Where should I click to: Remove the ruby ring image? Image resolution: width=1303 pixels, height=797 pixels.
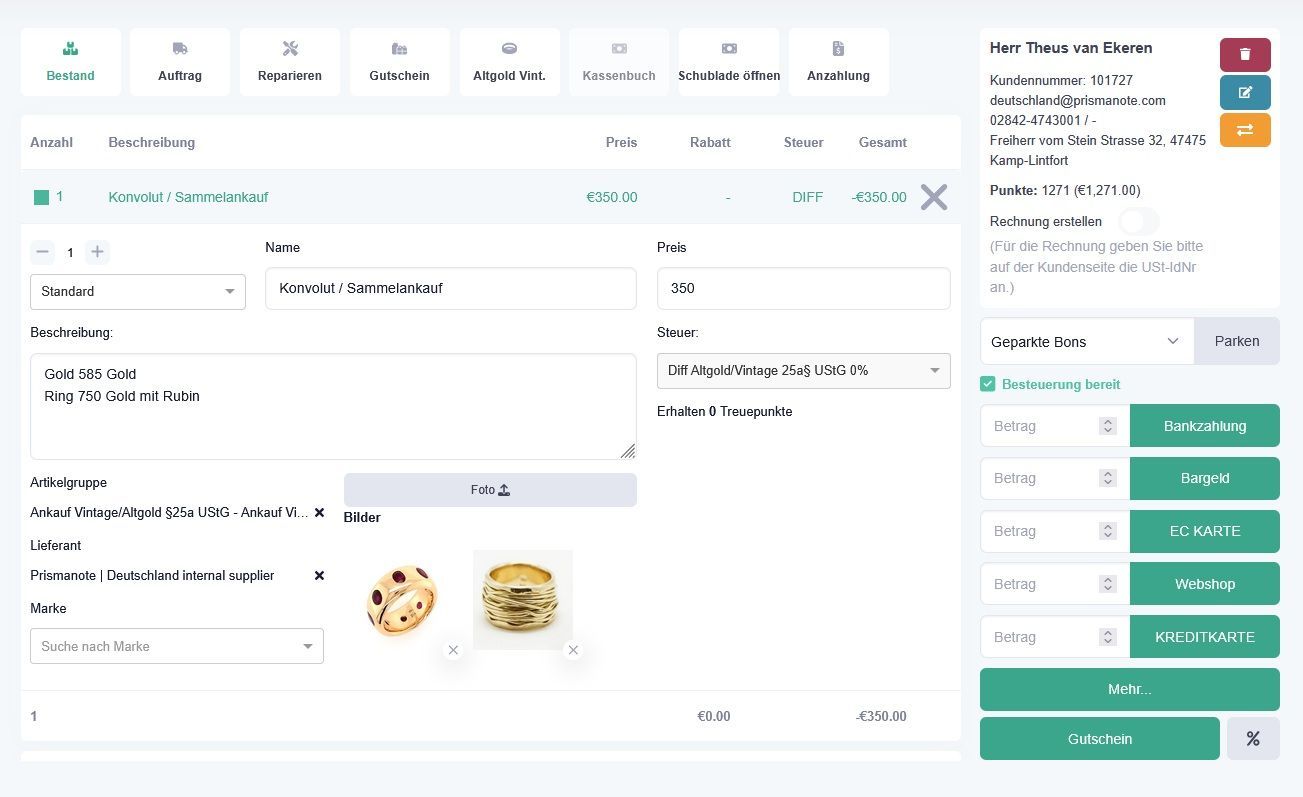tap(453, 650)
